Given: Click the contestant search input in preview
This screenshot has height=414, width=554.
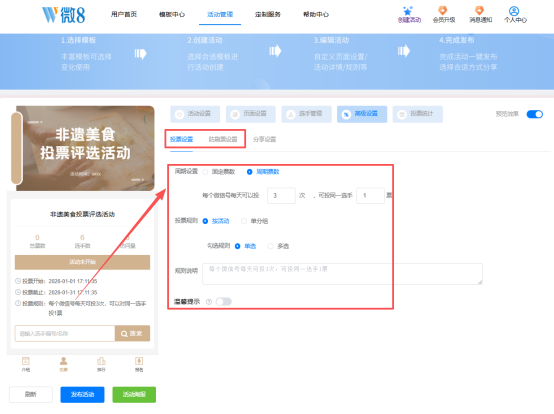Looking at the screenshot, I should 65,333.
